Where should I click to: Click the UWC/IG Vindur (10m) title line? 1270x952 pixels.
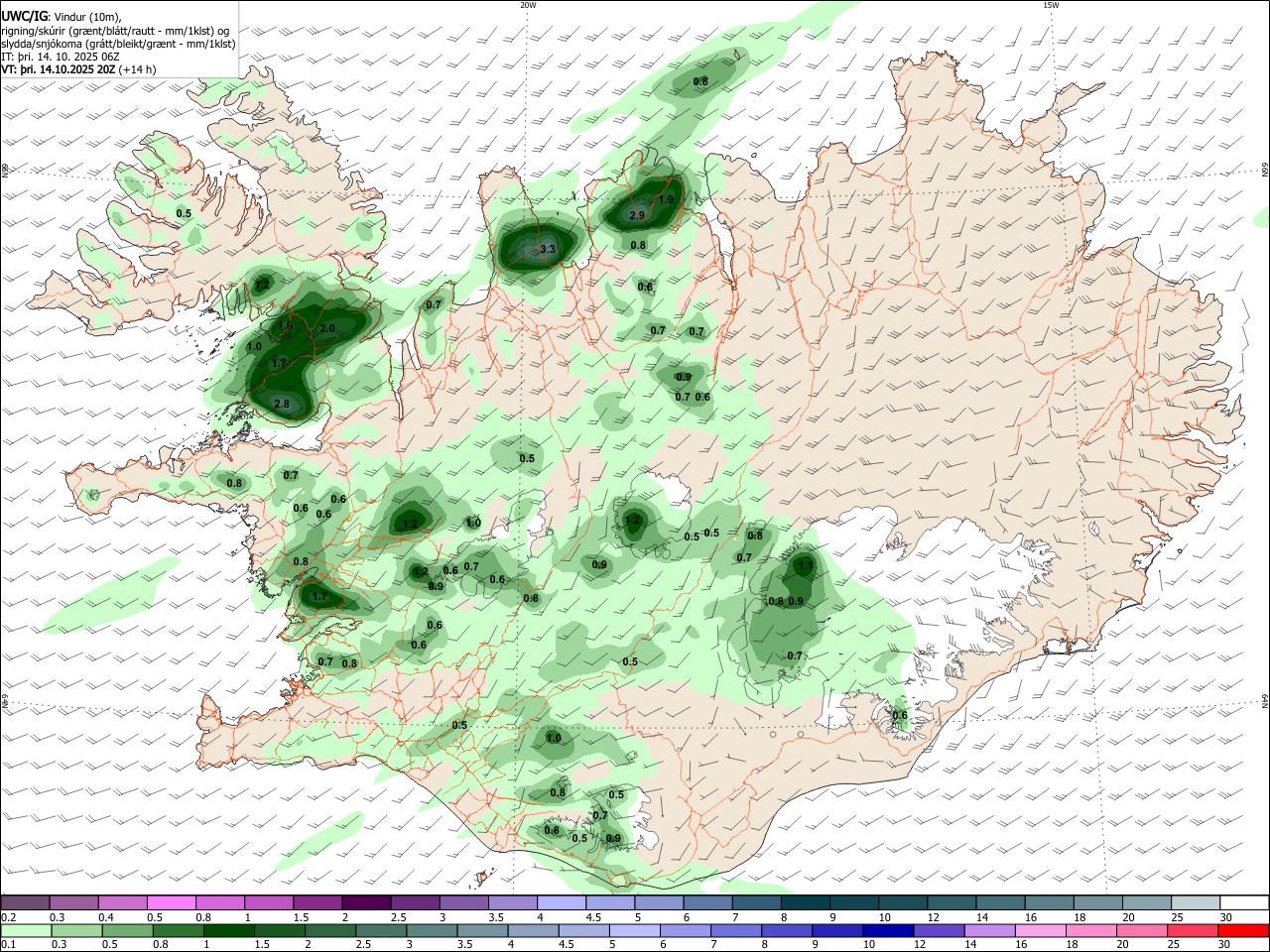click(61, 16)
